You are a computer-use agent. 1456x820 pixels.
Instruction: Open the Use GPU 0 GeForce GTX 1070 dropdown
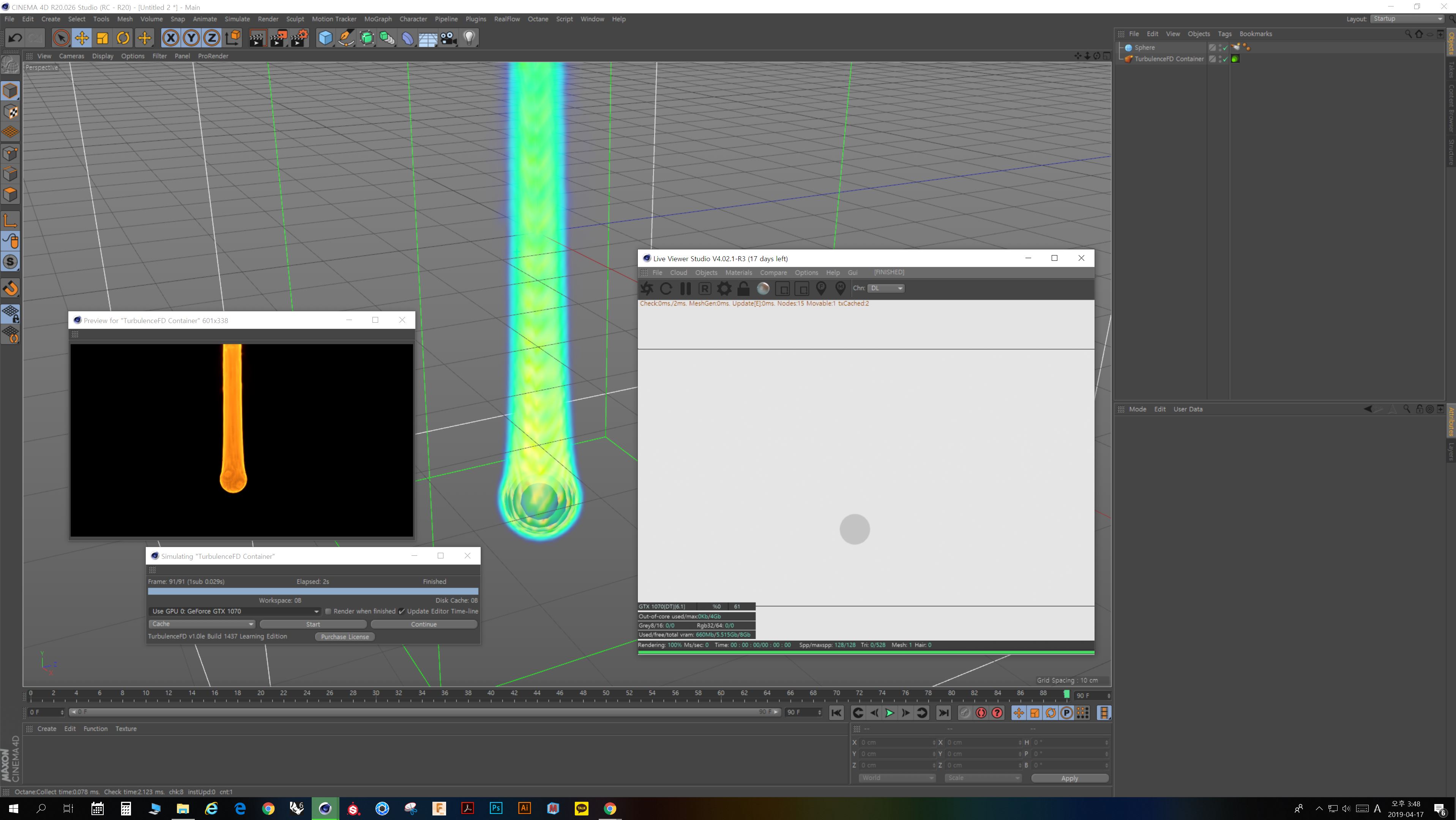point(235,612)
